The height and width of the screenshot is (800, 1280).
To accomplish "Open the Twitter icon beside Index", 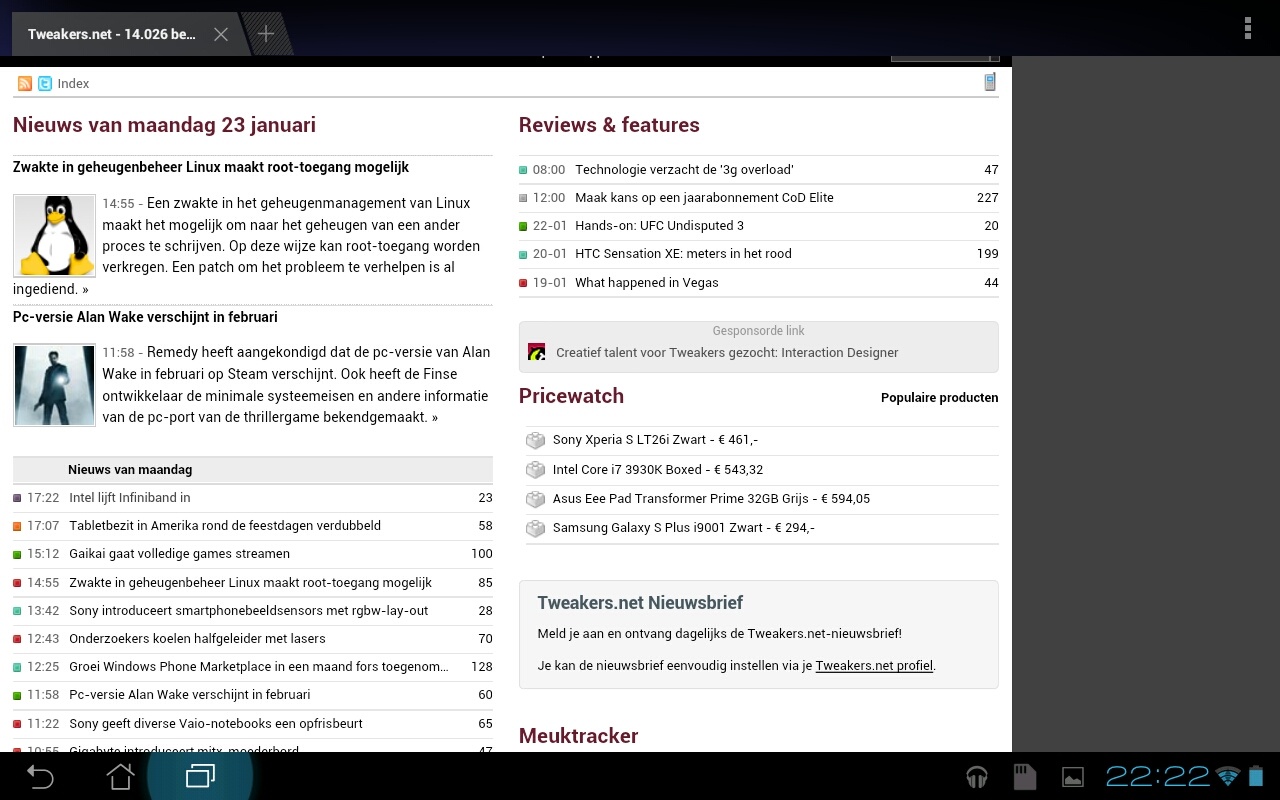I will tap(45, 84).
